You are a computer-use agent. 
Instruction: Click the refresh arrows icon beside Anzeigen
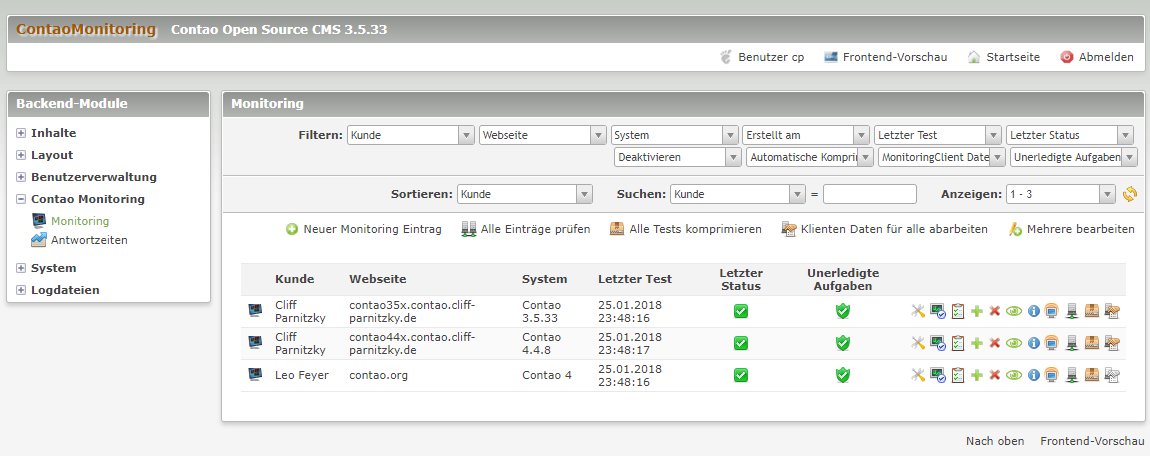1129,194
